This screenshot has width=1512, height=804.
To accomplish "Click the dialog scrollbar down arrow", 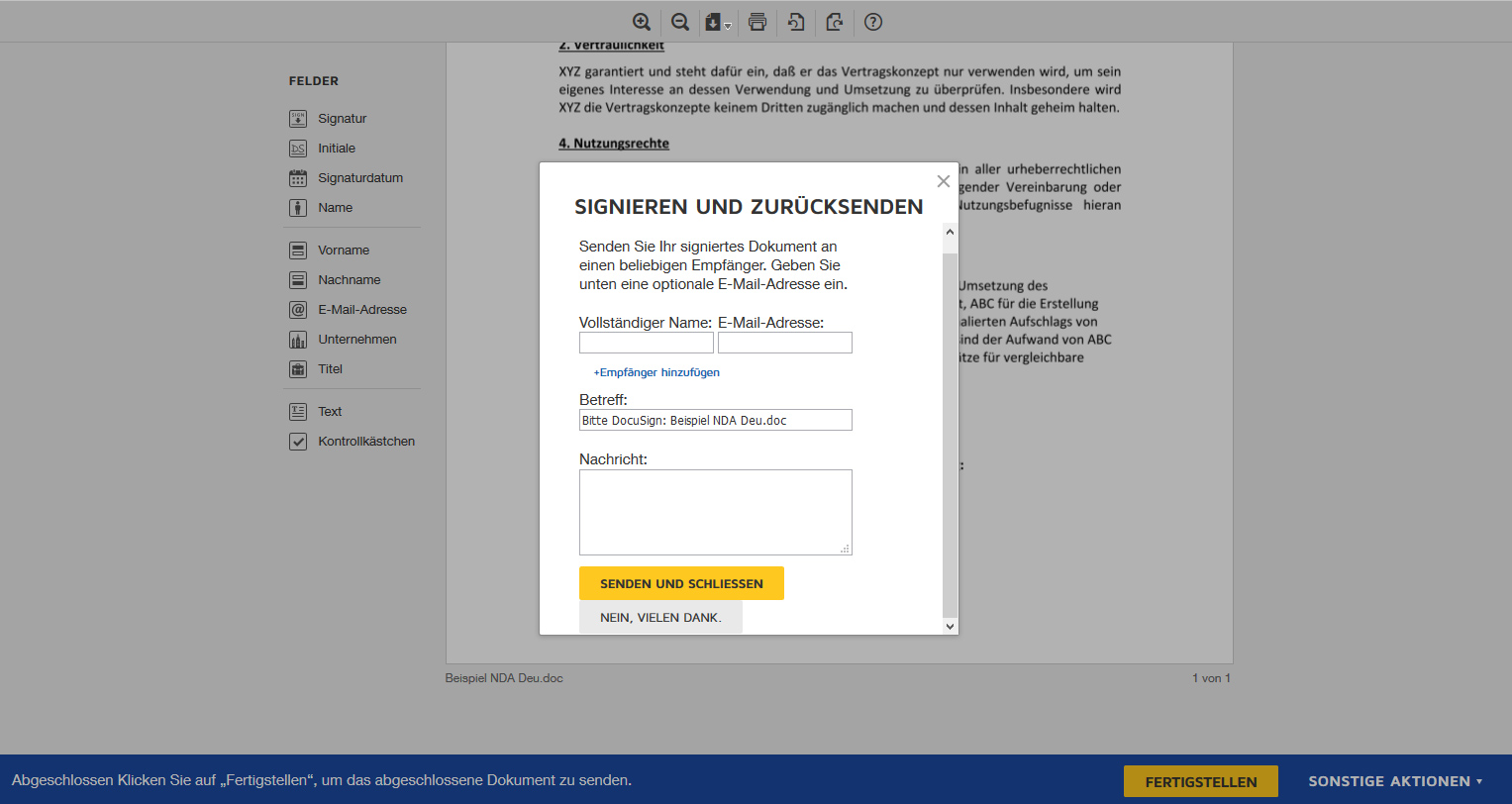I will 950,626.
